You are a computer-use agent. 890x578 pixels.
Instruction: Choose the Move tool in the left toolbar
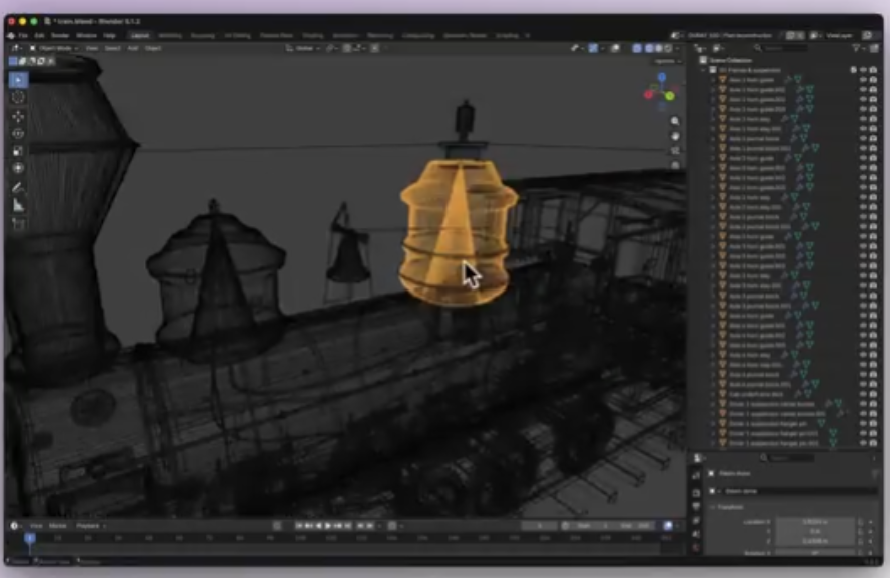point(18,117)
